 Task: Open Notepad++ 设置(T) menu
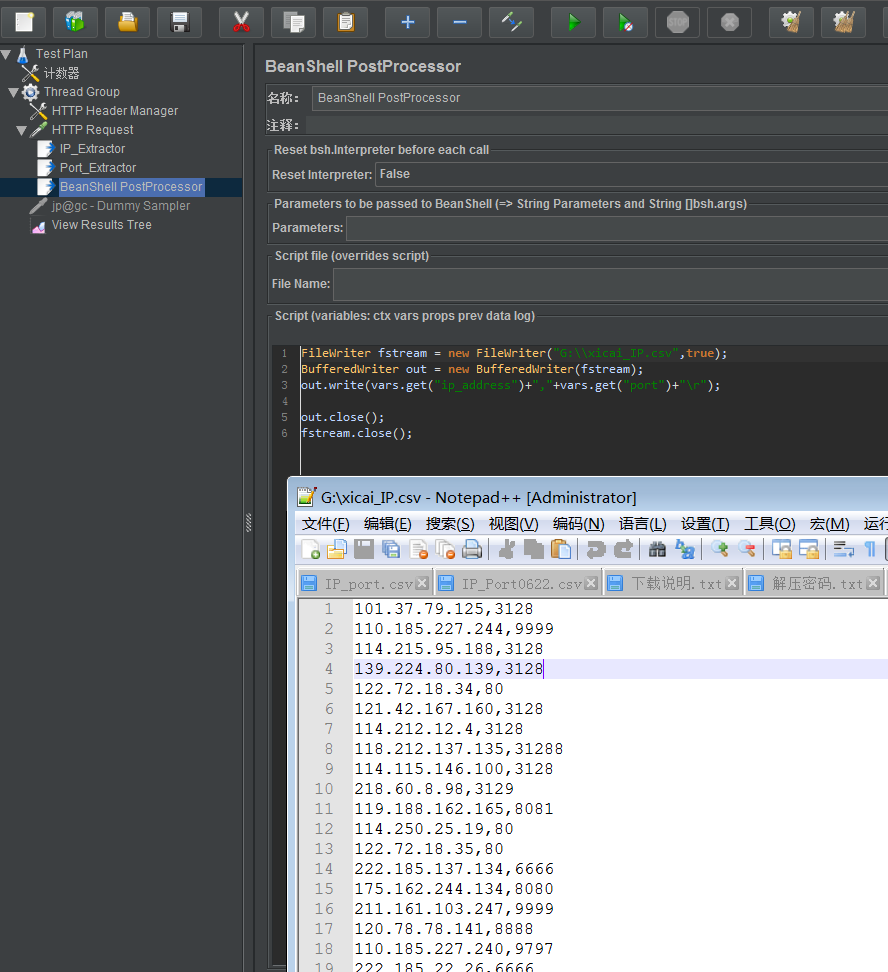(705, 524)
